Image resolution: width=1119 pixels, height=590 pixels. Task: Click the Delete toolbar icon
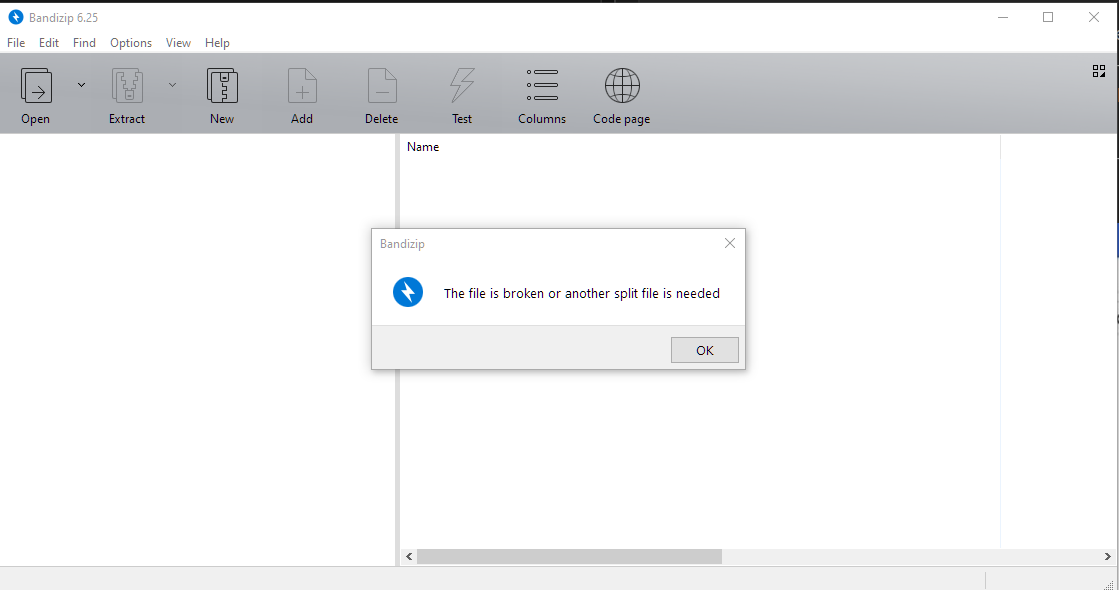click(x=382, y=86)
